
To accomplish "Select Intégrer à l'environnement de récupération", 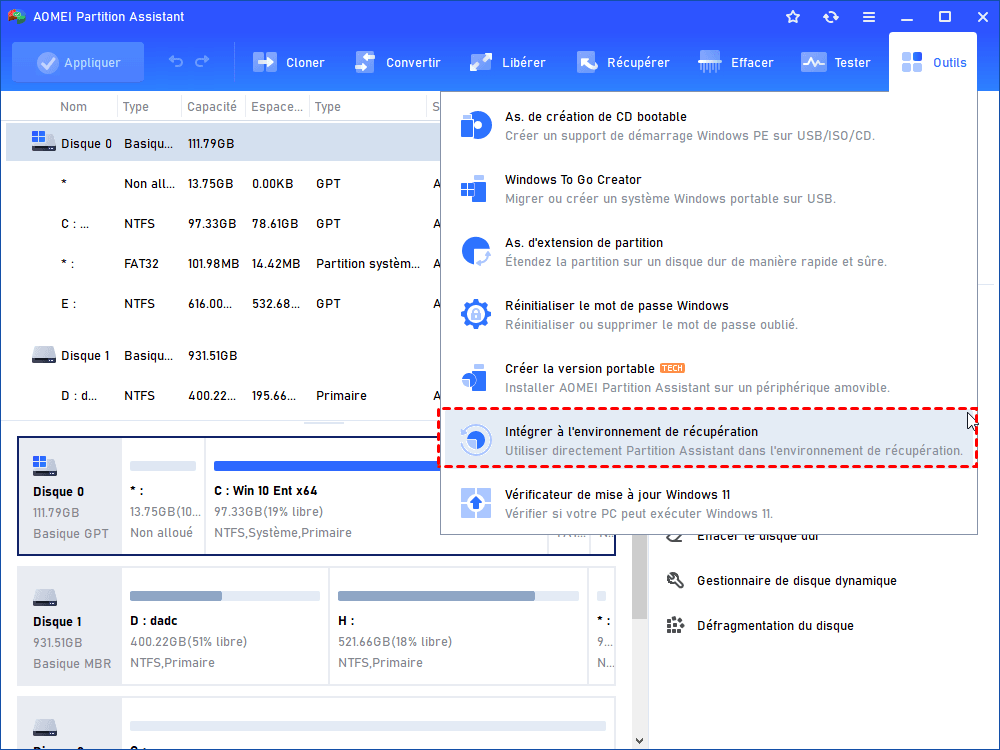I will [709, 440].
